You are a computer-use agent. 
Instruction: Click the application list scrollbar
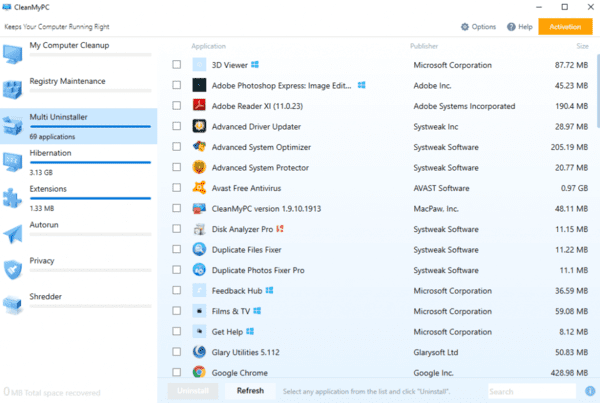coord(598,91)
